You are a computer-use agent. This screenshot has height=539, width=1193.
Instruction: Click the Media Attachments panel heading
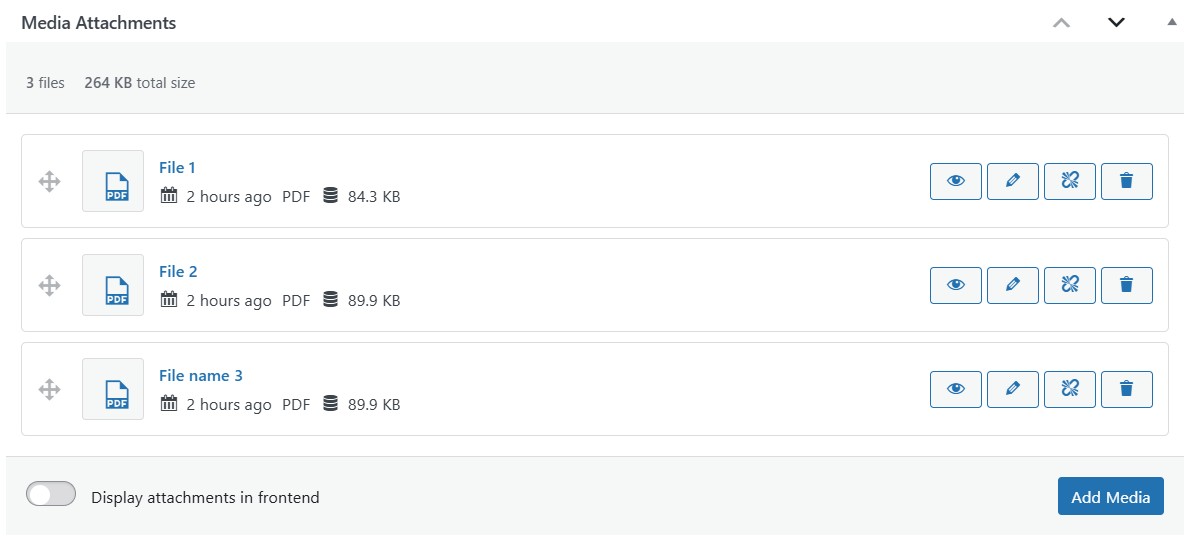point(99,23)
